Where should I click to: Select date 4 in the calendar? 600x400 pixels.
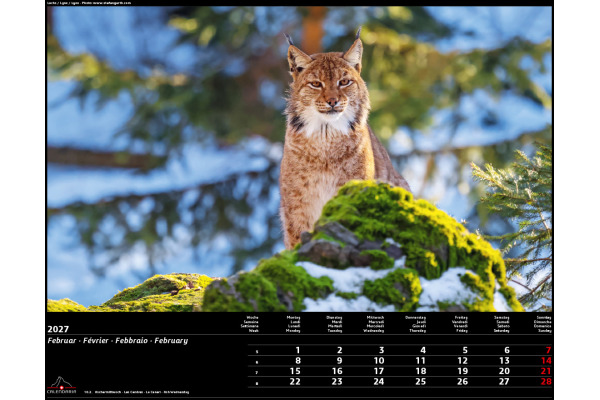423,350
